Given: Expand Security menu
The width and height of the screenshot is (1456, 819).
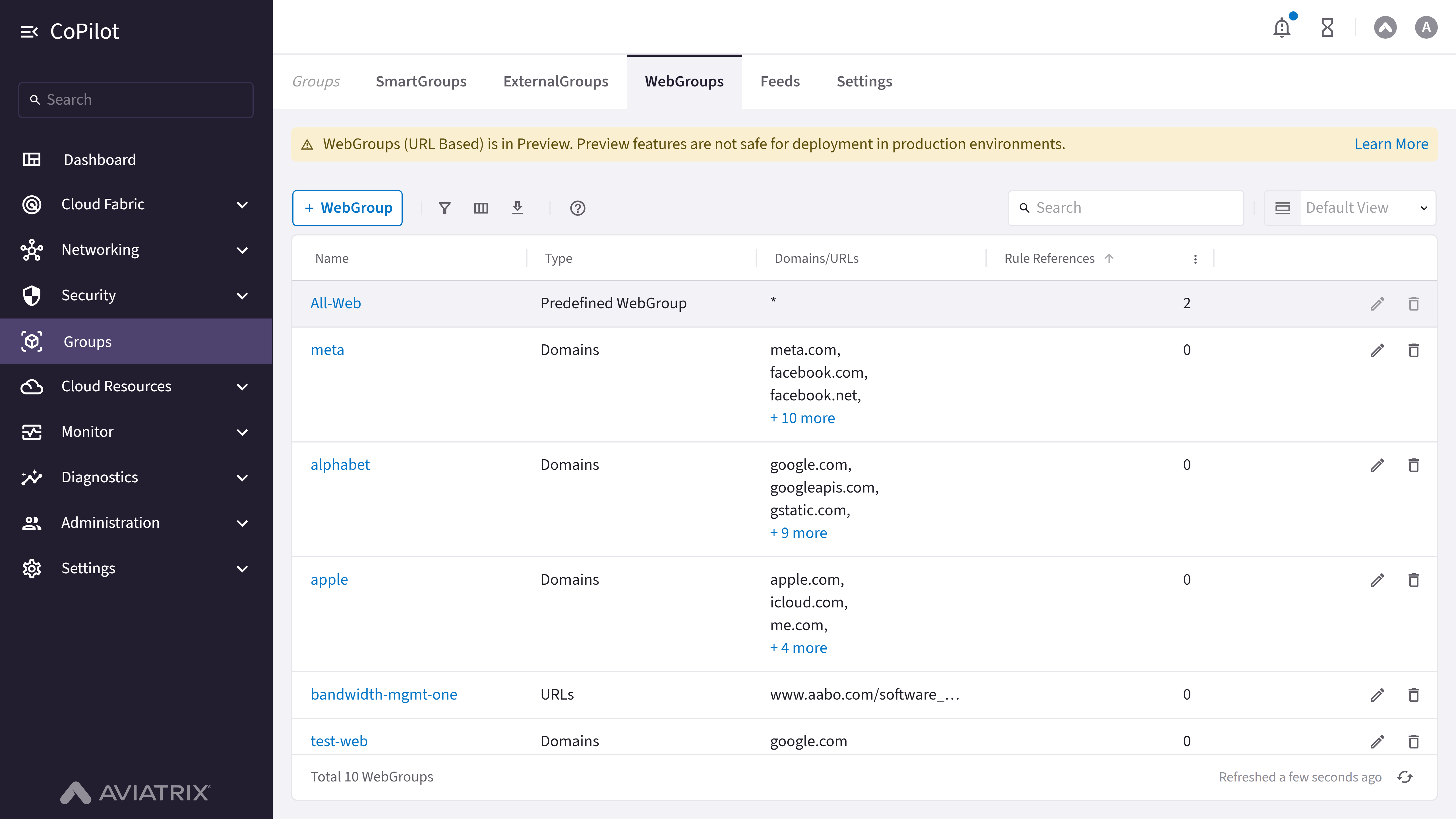Looking at the screenshot, I should 136,295.
